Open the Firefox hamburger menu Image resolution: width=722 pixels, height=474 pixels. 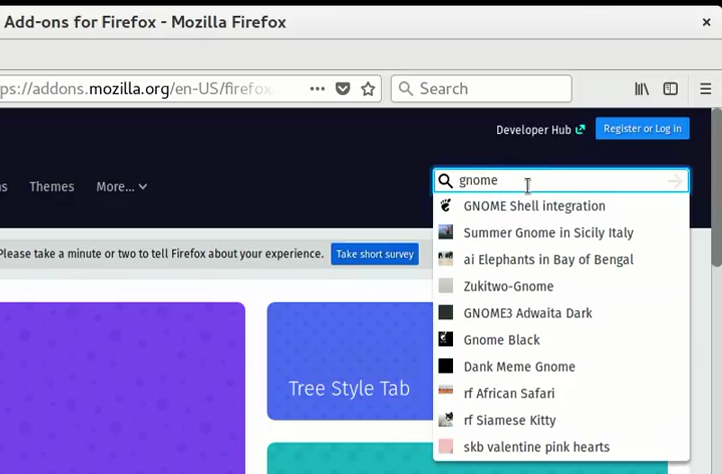click(x=705, y=89)
